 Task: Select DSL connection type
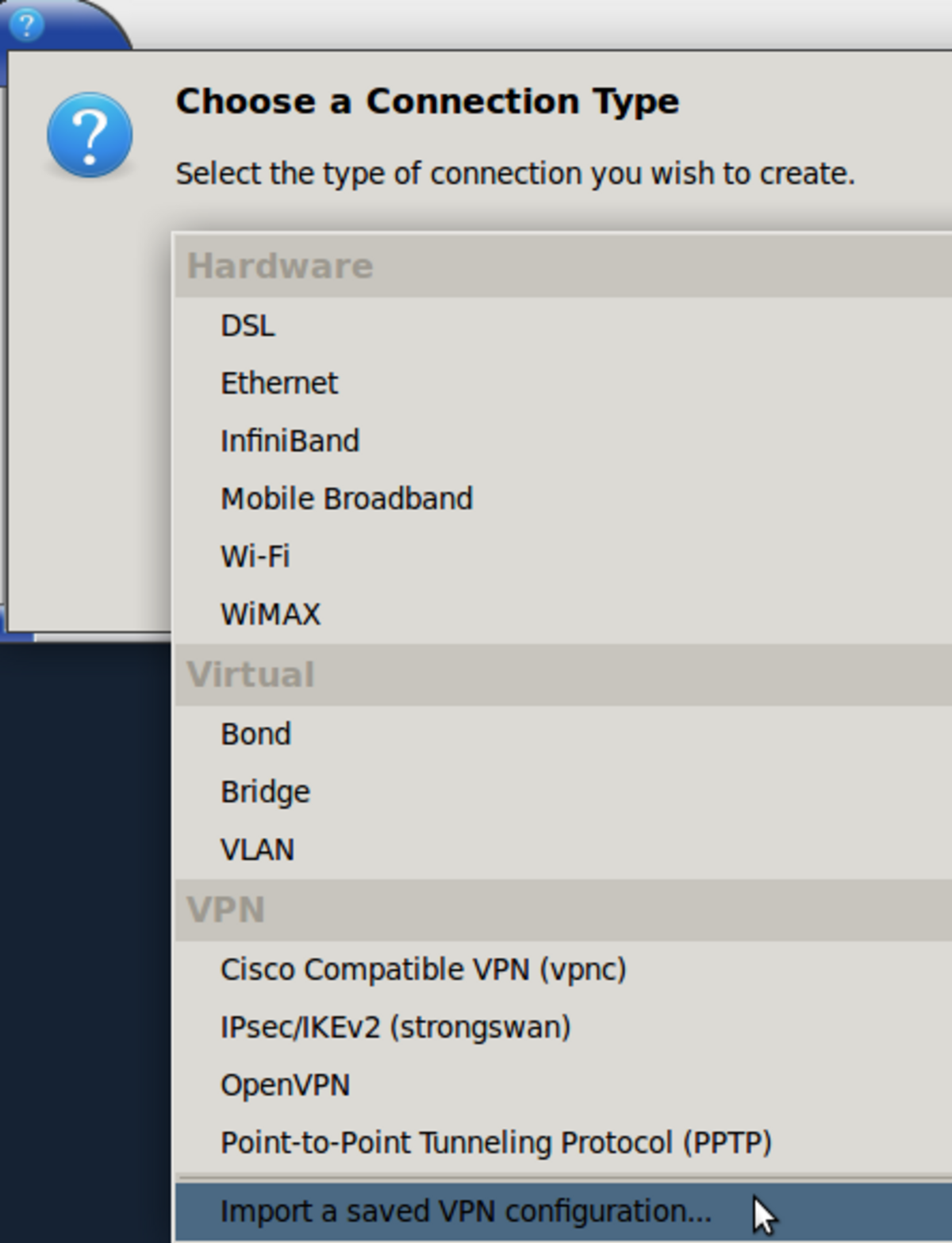point(248,326)
